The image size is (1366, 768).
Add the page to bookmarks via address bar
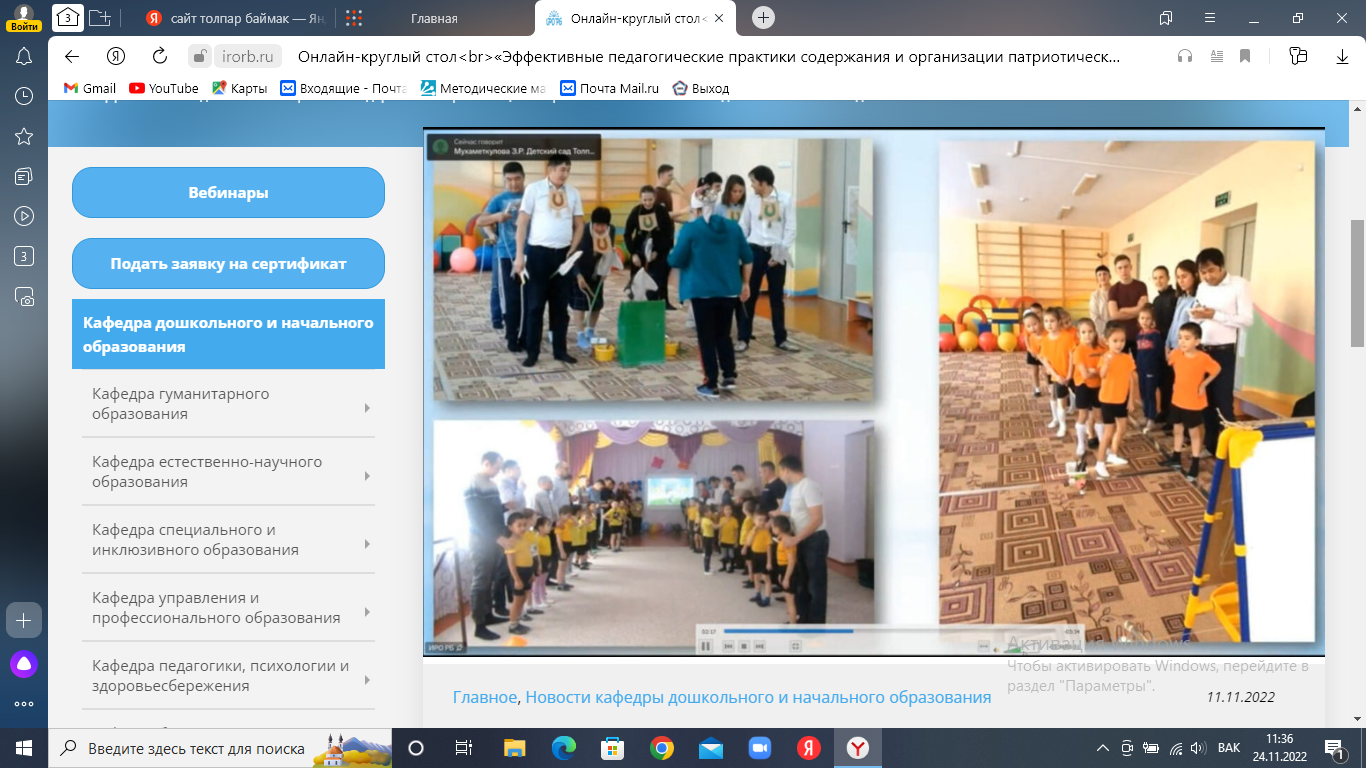tap(1245, 56)
